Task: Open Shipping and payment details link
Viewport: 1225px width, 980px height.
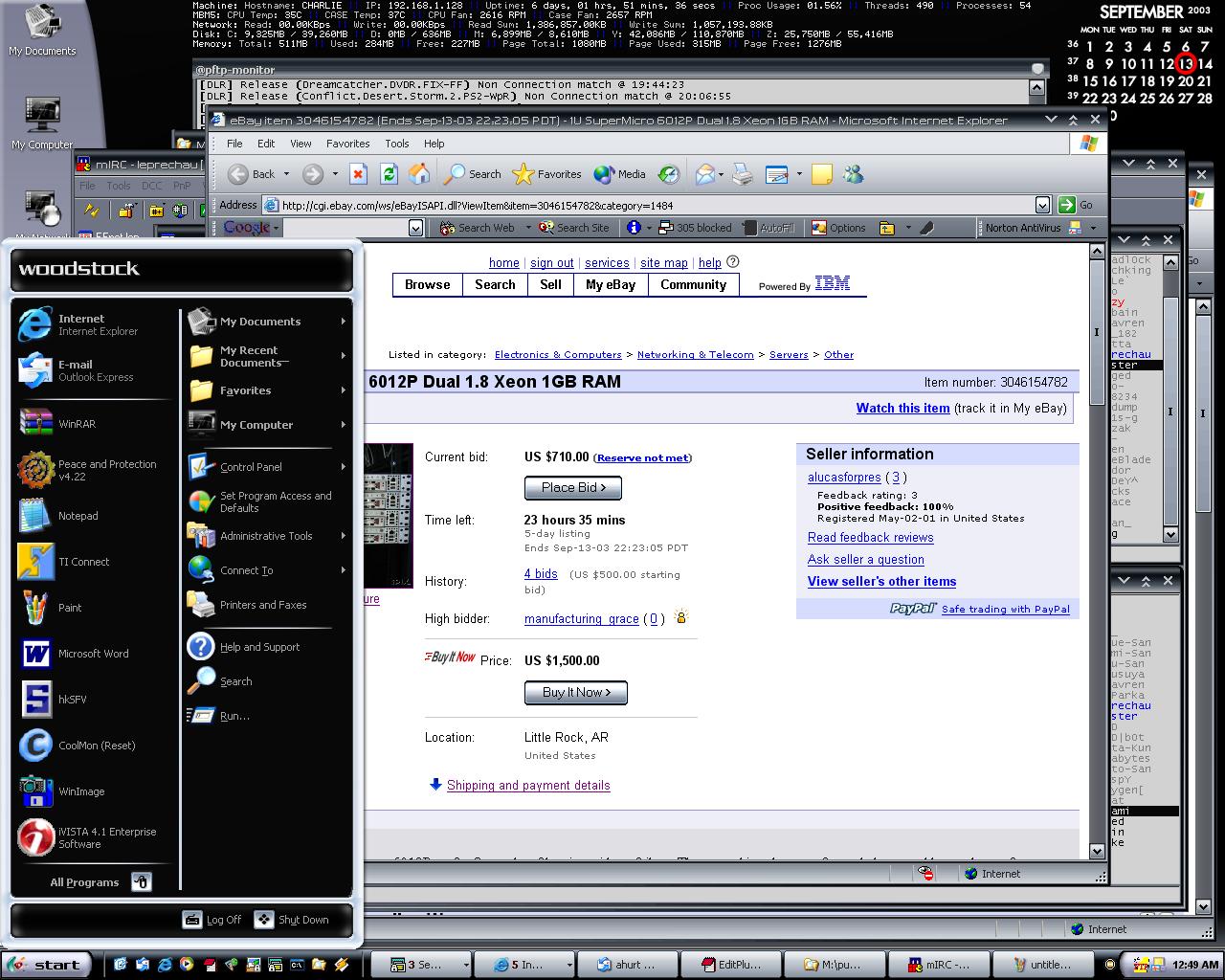Action: 528,785
